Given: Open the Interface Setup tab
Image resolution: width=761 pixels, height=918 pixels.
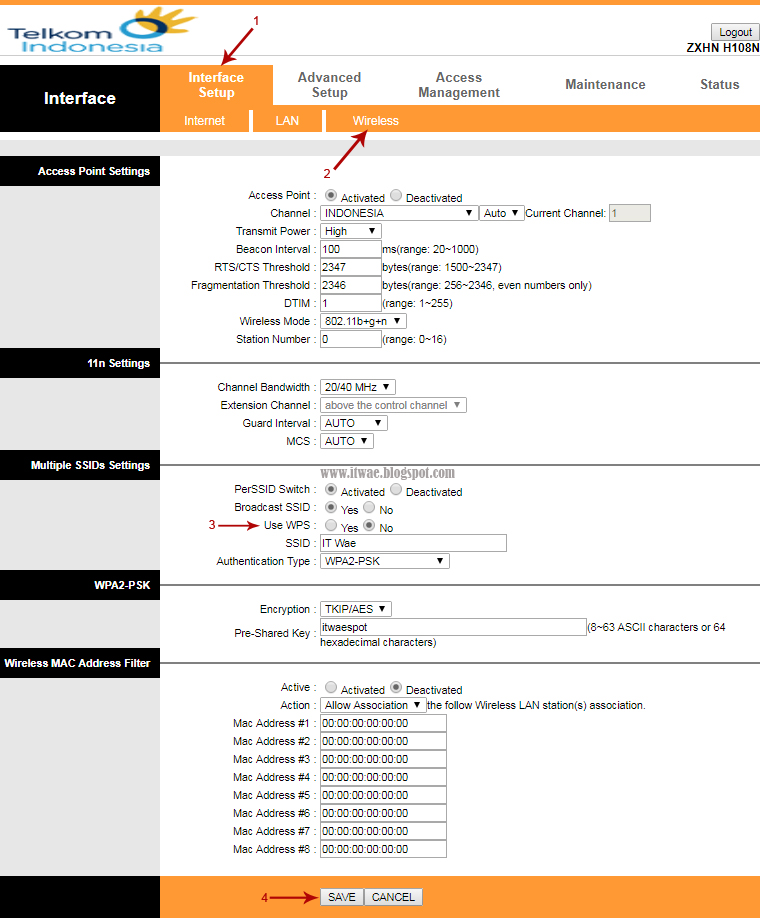Looking at the screenshot, I should click(216, 85).
